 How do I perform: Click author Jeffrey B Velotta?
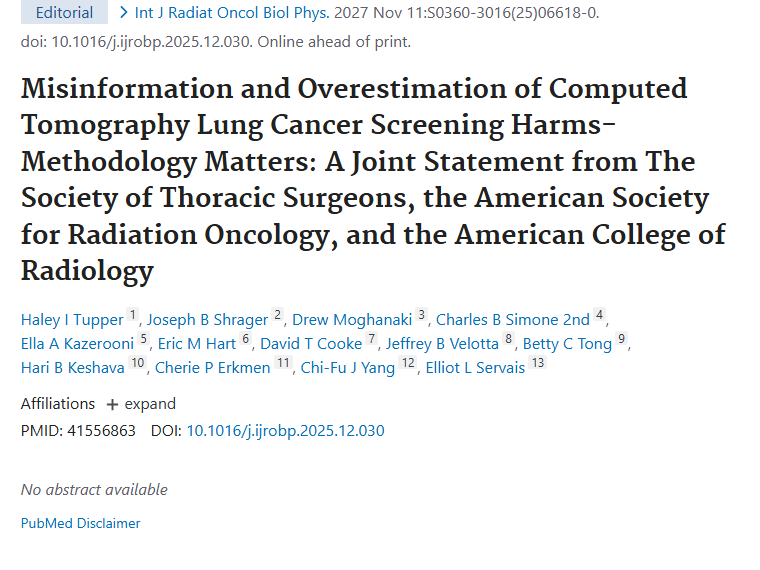[443, 344]
